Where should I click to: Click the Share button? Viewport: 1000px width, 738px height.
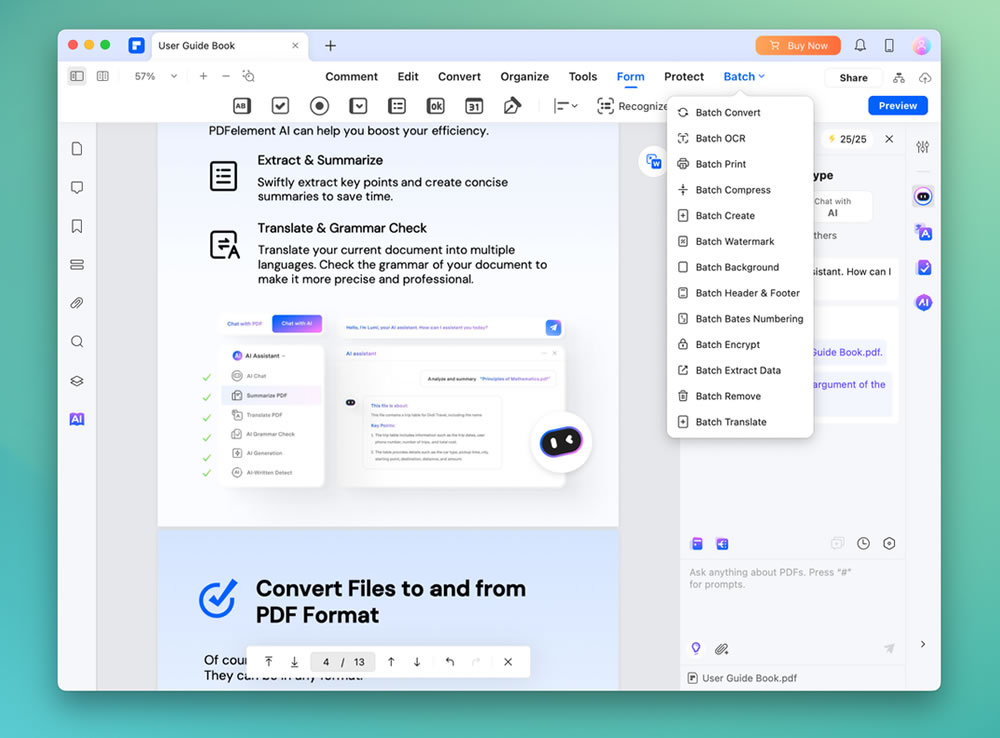pyautogui.click(x=853, y=78)
